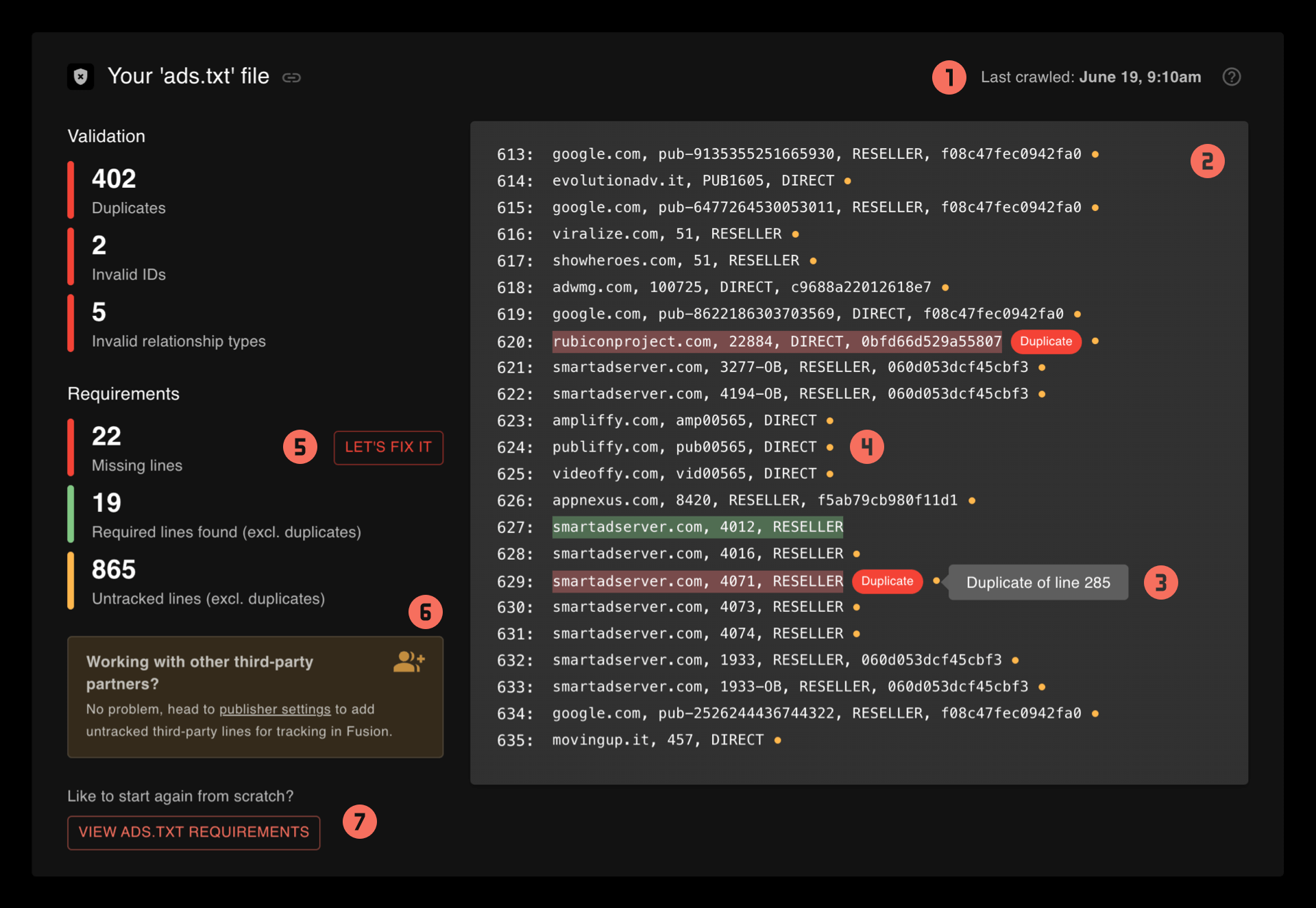Image resolution: width=1316 pixels, height=908 pixels.
Task: Click the Requirements section heading
Action: point(123,394)
